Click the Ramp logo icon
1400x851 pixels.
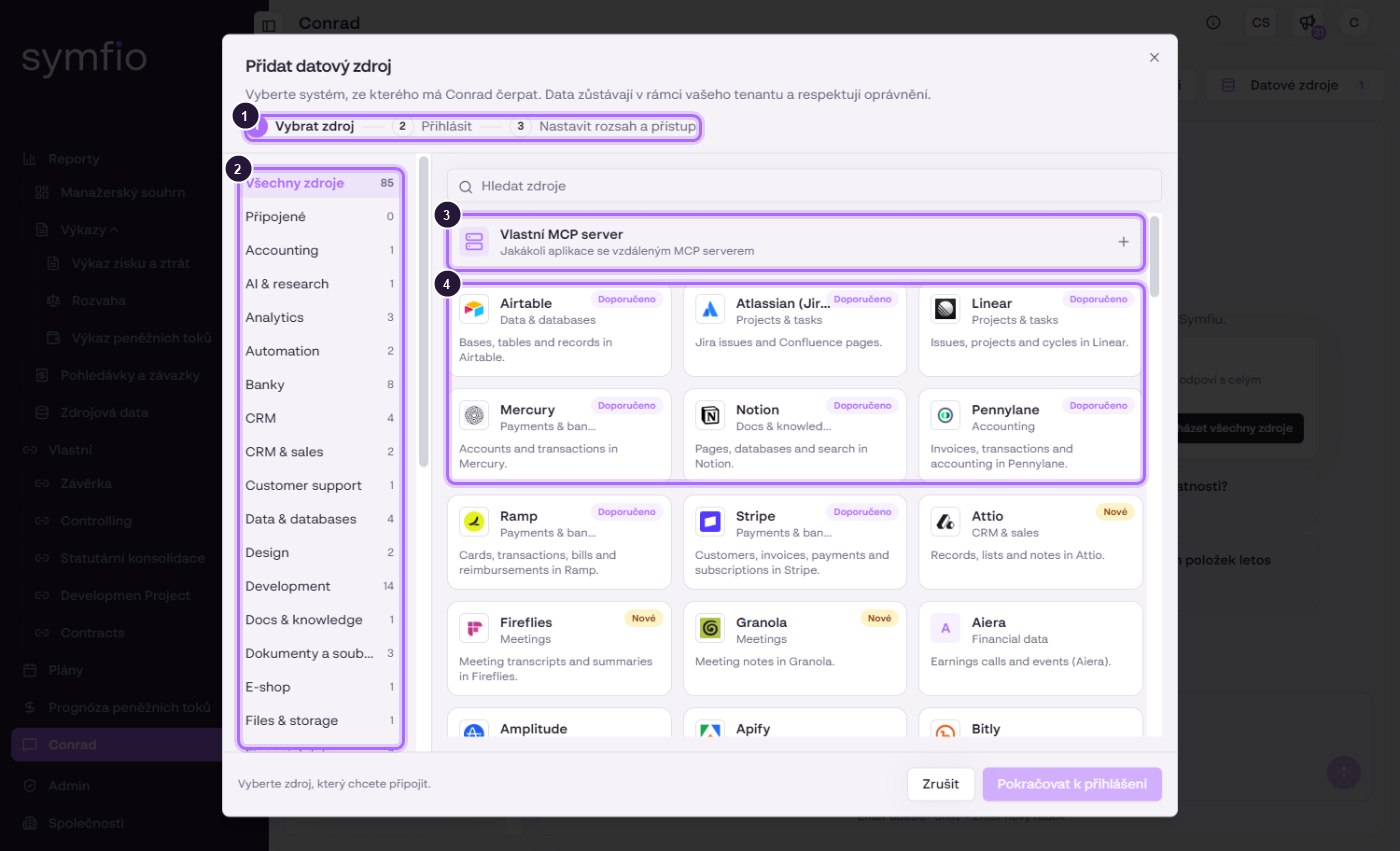tap(474, 523)
